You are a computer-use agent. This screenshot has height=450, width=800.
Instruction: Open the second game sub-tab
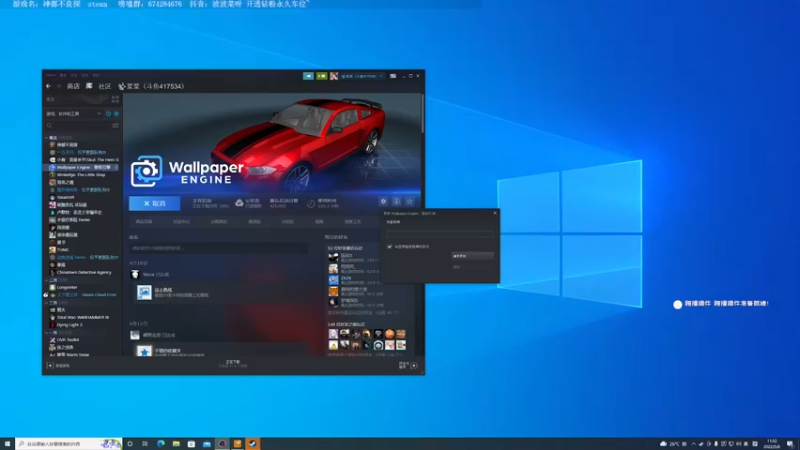[x=181, y=222]
